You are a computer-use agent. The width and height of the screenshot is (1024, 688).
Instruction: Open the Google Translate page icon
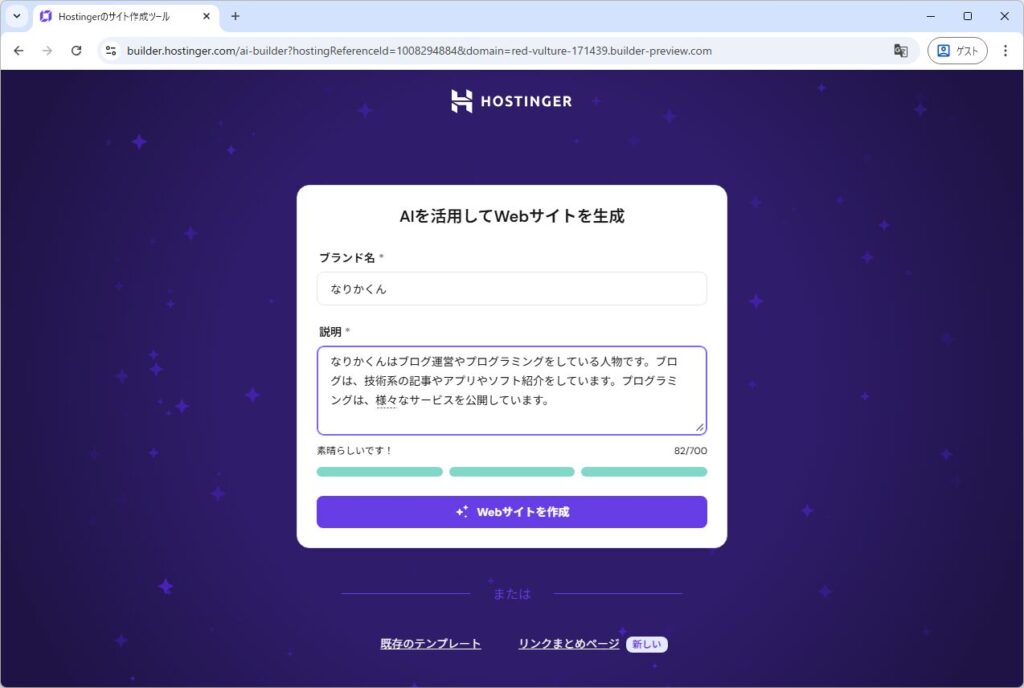[900, 51]
